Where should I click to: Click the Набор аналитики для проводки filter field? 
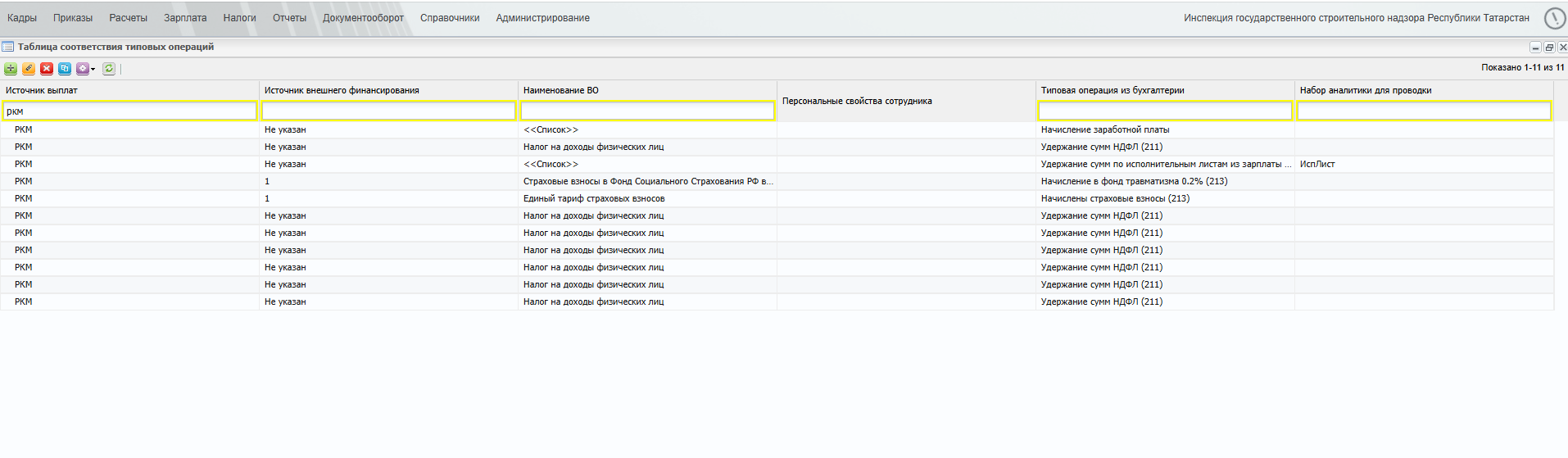1424,111
